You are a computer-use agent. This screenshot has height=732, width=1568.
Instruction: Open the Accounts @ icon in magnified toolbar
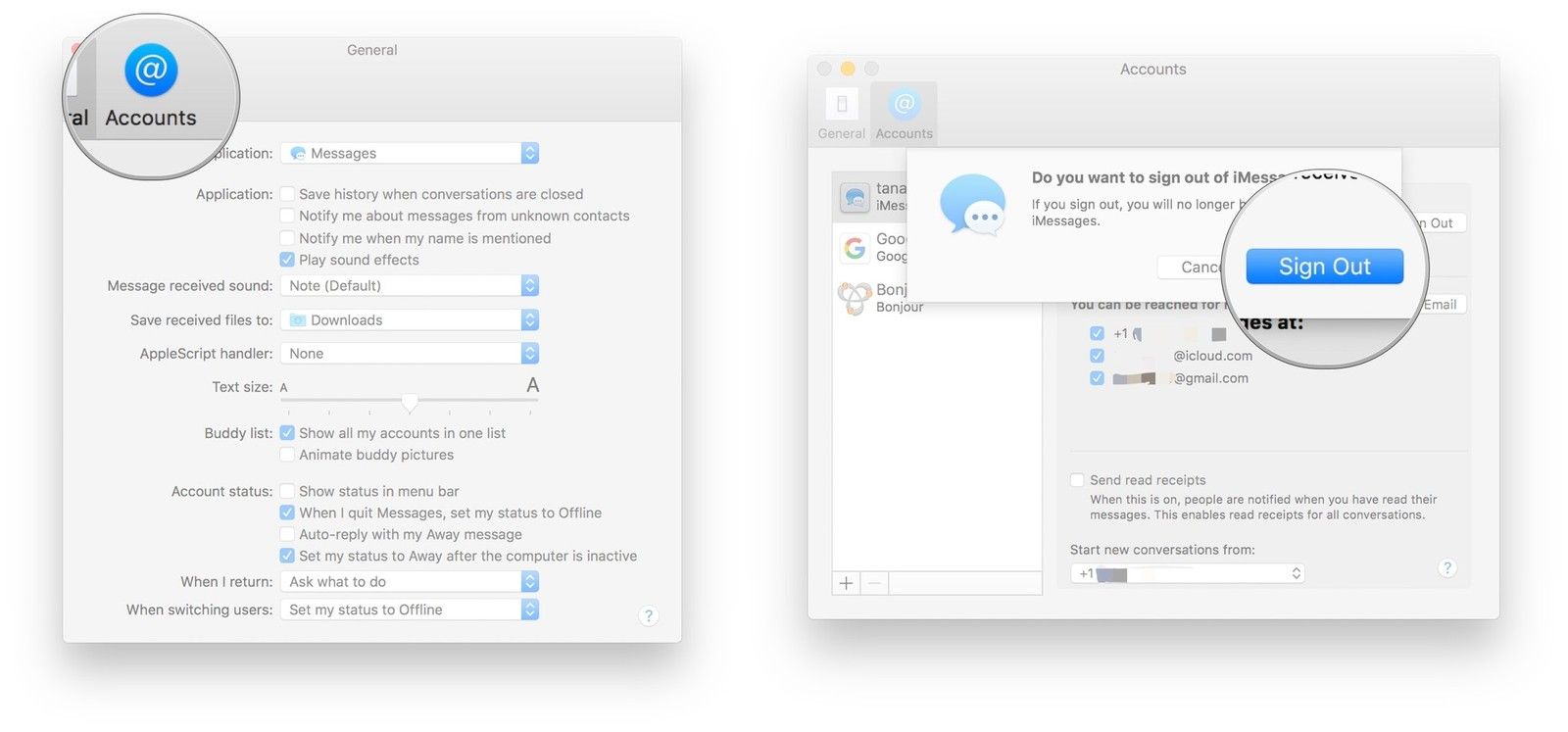coord(151,71)
